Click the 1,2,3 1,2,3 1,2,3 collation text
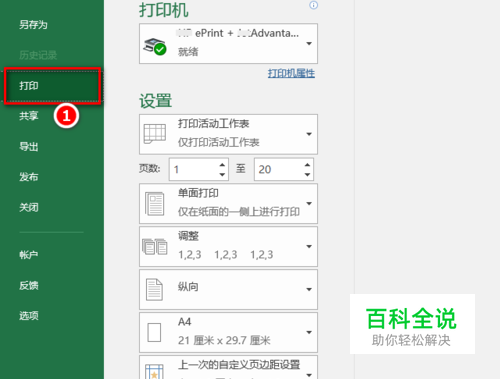Viewport: 500px width, 379px height. pos(226,255)
